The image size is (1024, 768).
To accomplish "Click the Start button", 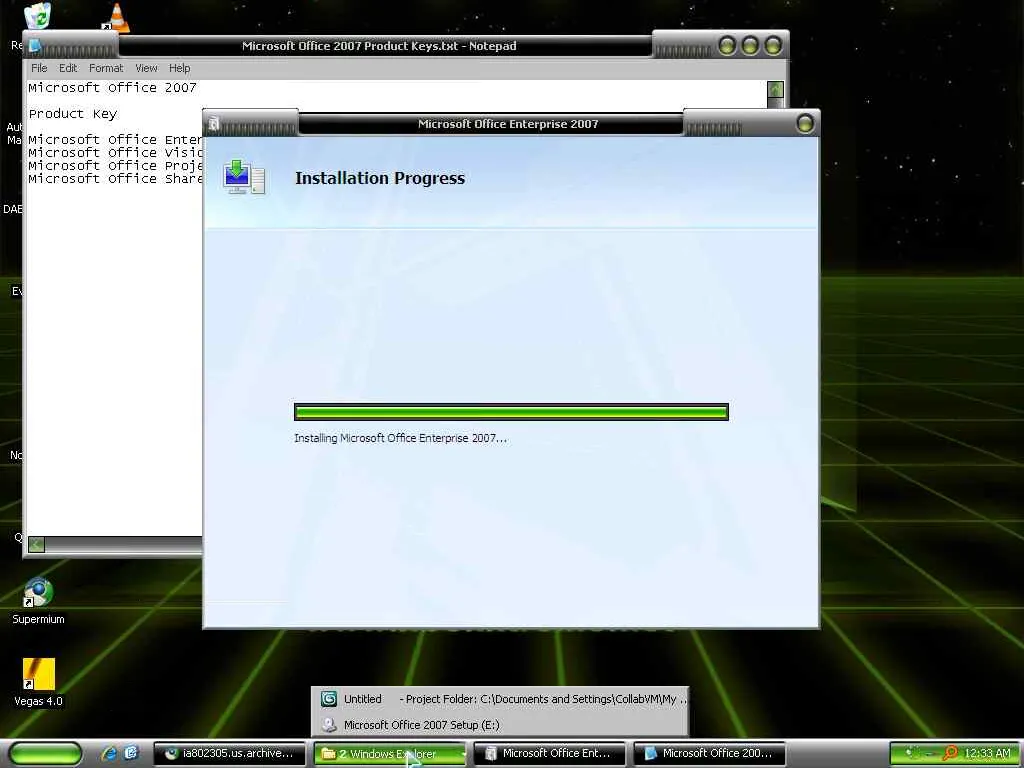I will 45,754.
